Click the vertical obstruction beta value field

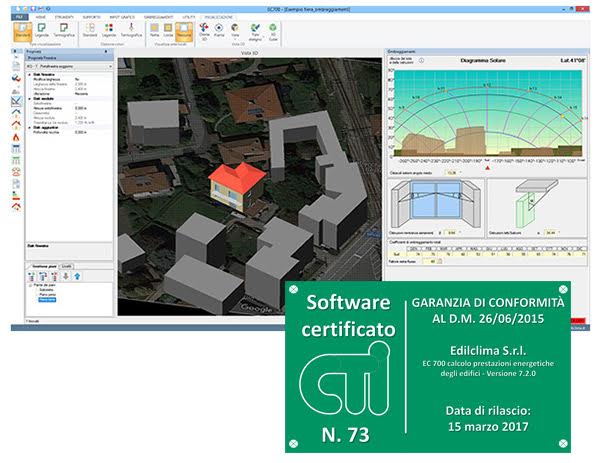pyautogui.click(x=452, y=232)
